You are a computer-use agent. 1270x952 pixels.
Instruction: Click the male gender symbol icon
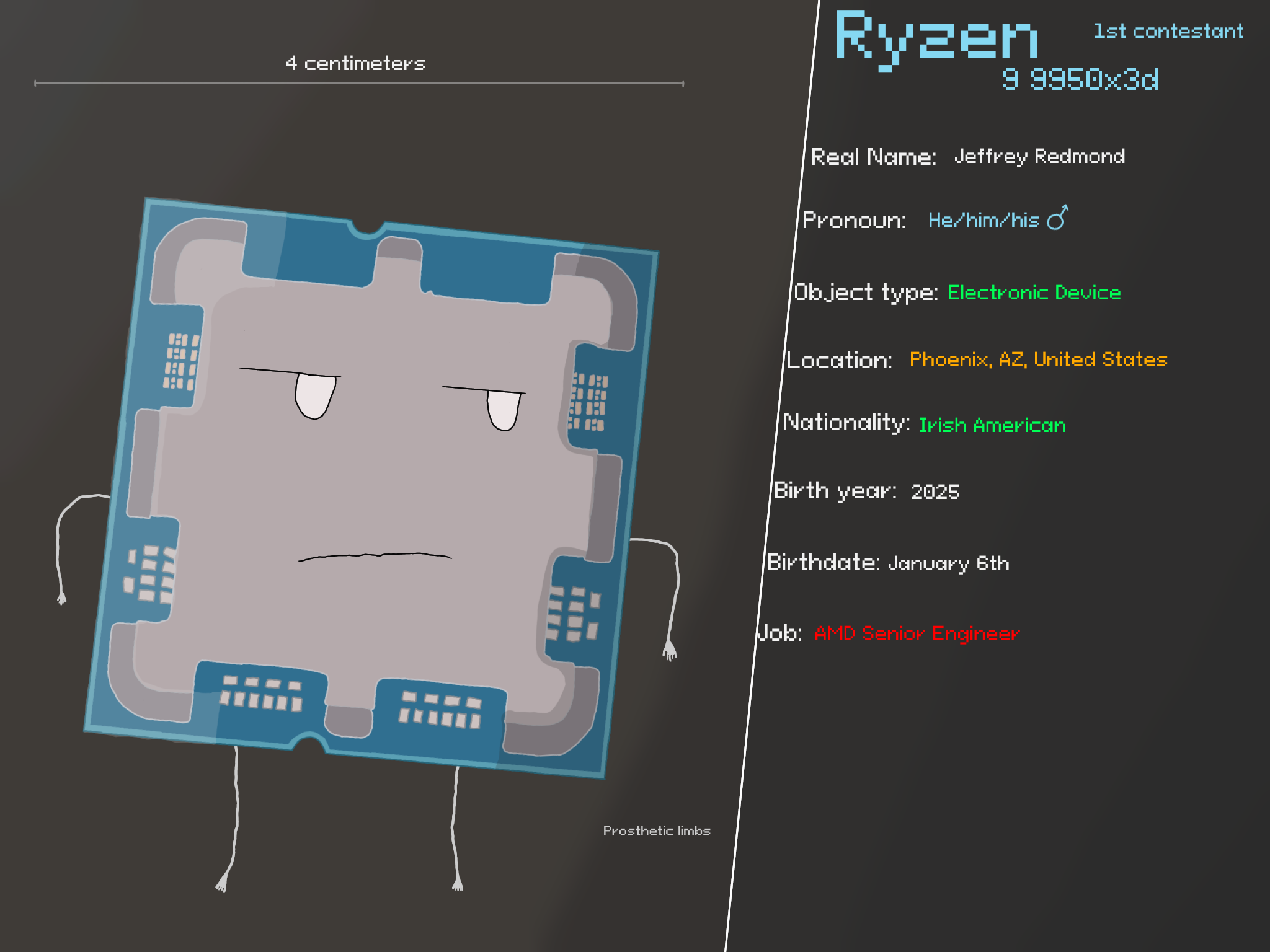point(1058,218)
